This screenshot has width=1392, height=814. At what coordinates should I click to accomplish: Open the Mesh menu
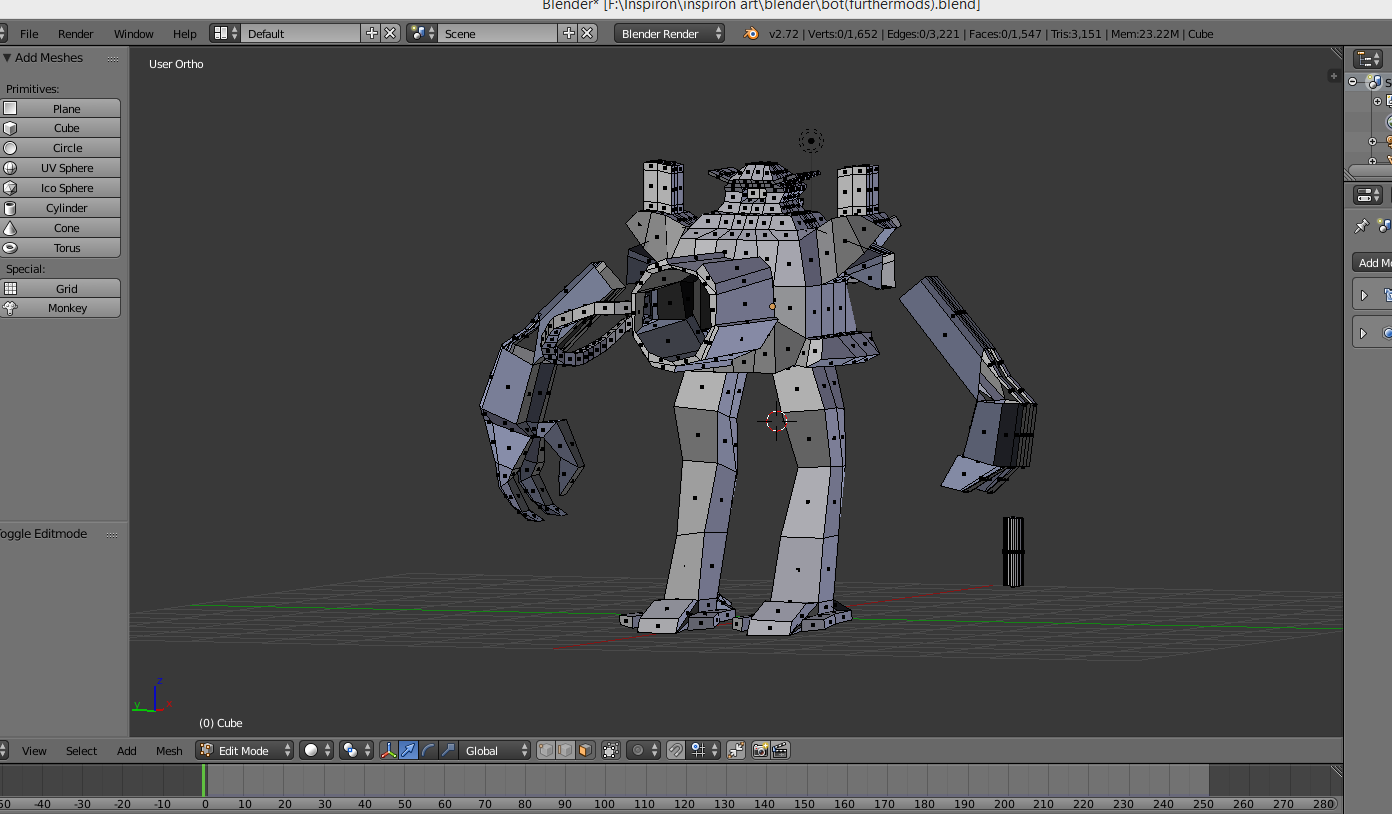(x=169, y=751)
